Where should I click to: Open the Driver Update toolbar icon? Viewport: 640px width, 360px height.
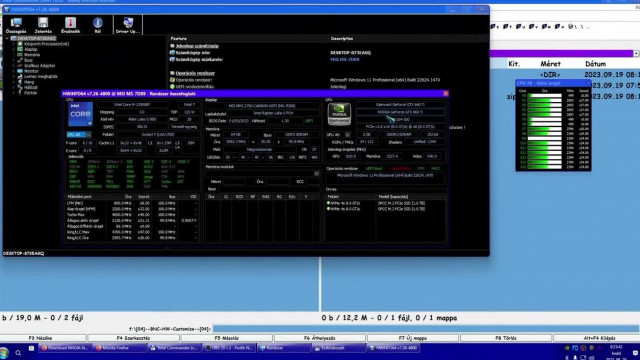click(x=128, y=25)
